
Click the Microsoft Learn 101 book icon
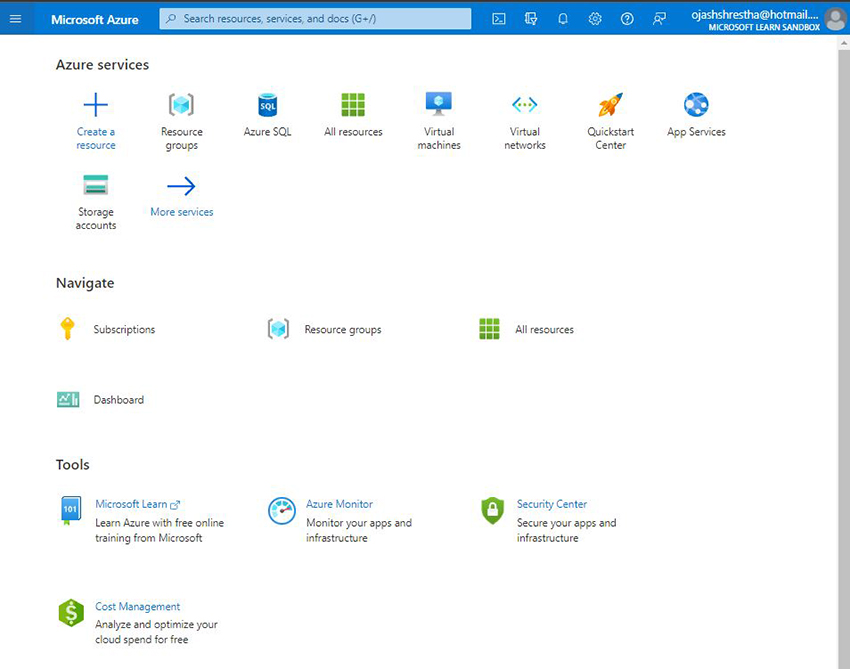[x=70, y=510]
